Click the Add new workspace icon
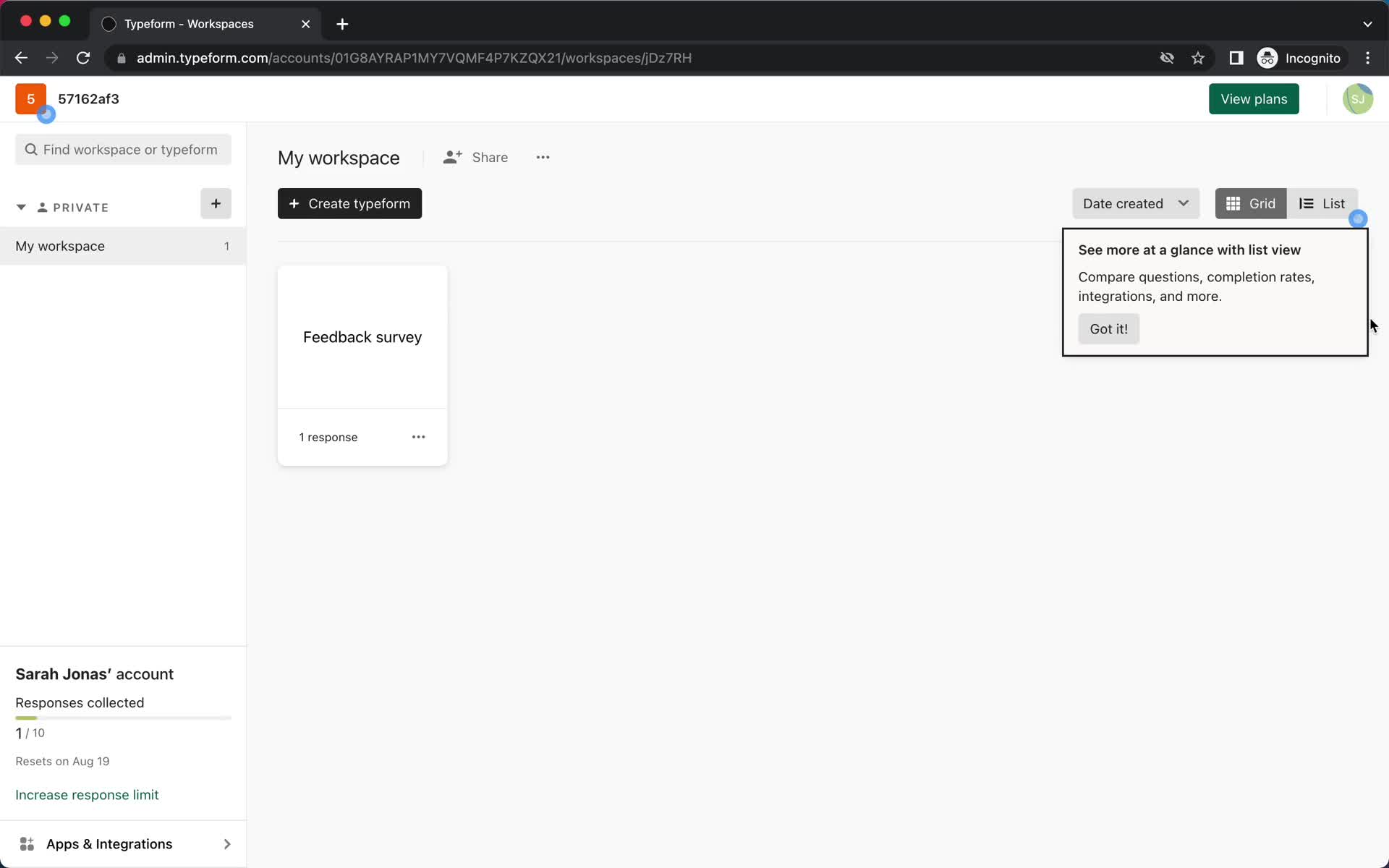 pyautogui.click(x=215, y=203)
